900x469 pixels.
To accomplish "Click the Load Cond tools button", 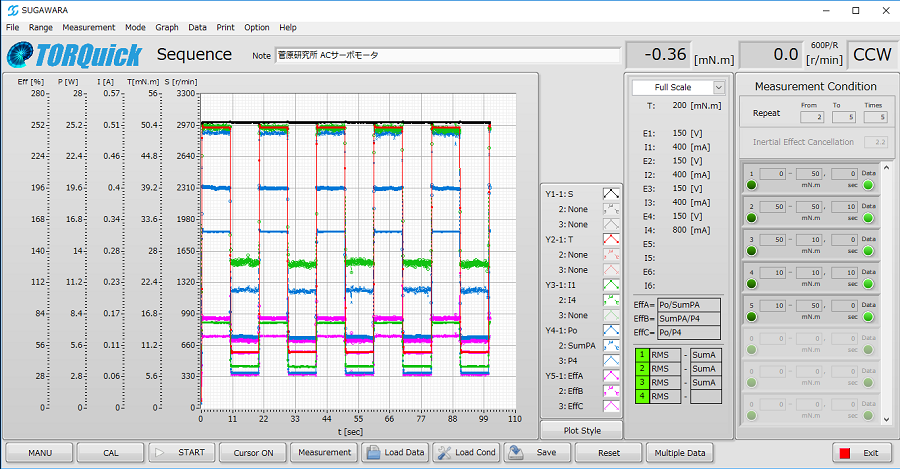I will pos(466,452).
